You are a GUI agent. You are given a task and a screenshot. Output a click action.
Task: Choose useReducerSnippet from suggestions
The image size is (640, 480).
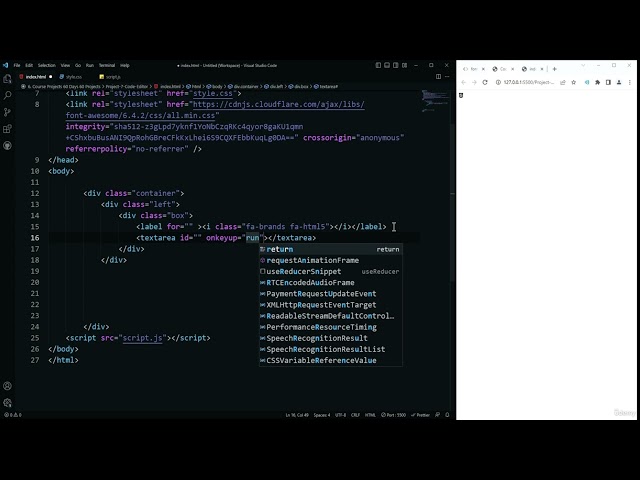coord(331,271)
